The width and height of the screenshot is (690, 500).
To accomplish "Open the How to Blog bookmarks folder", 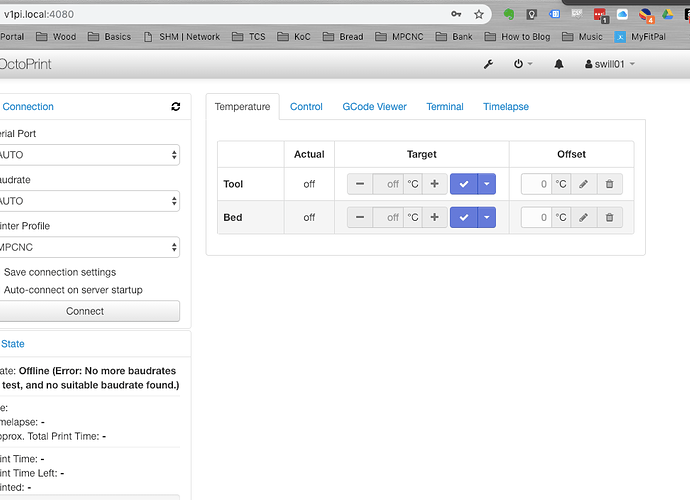I will pos(517,37).
